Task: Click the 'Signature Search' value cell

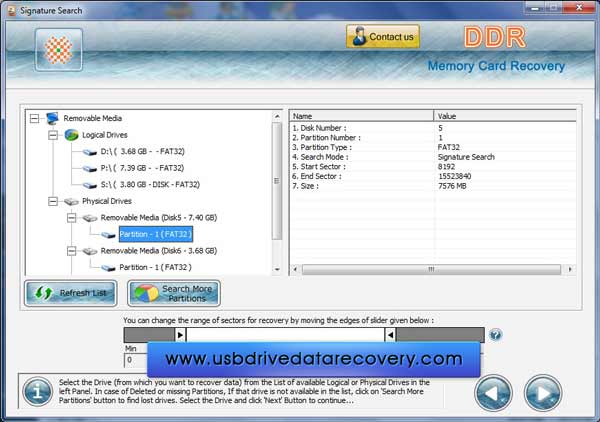Action: tap(466, 157)
